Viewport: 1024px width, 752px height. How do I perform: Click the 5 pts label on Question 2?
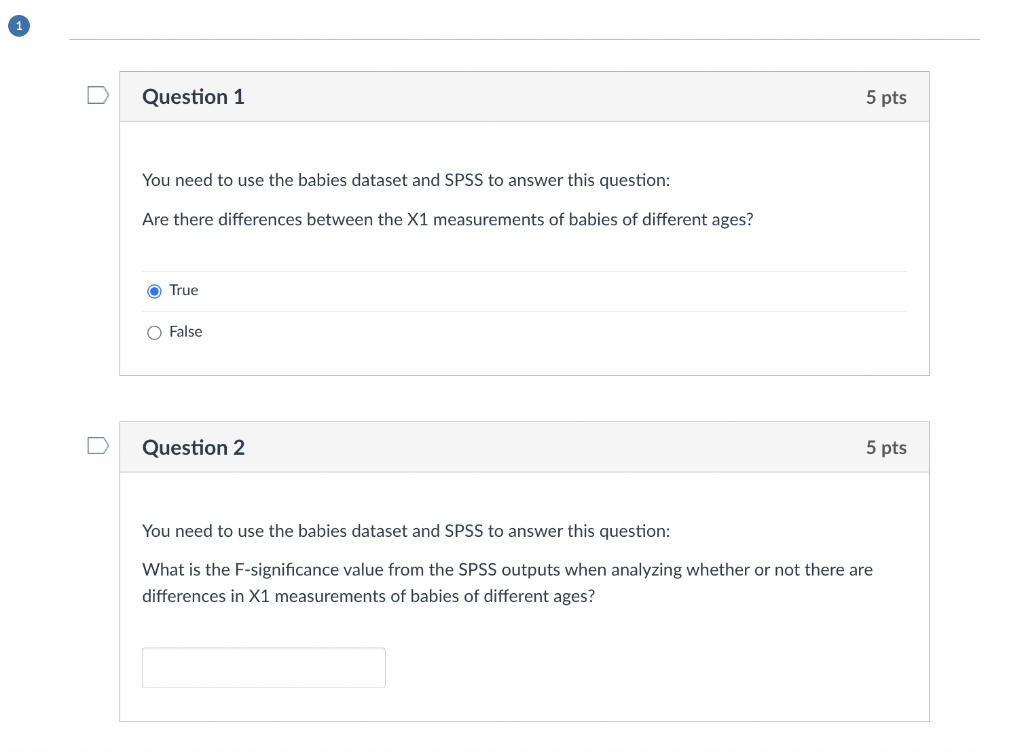click(886, 447)
